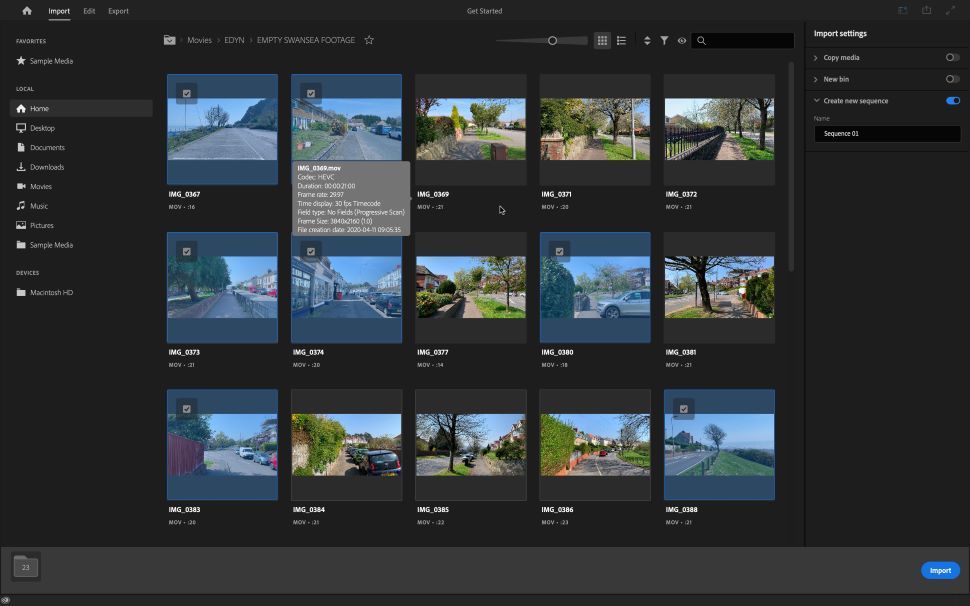Viewport: 970px width, 606px height.
Task: Open the Movies location in the sidebar
Action: [x=40, y=186]
